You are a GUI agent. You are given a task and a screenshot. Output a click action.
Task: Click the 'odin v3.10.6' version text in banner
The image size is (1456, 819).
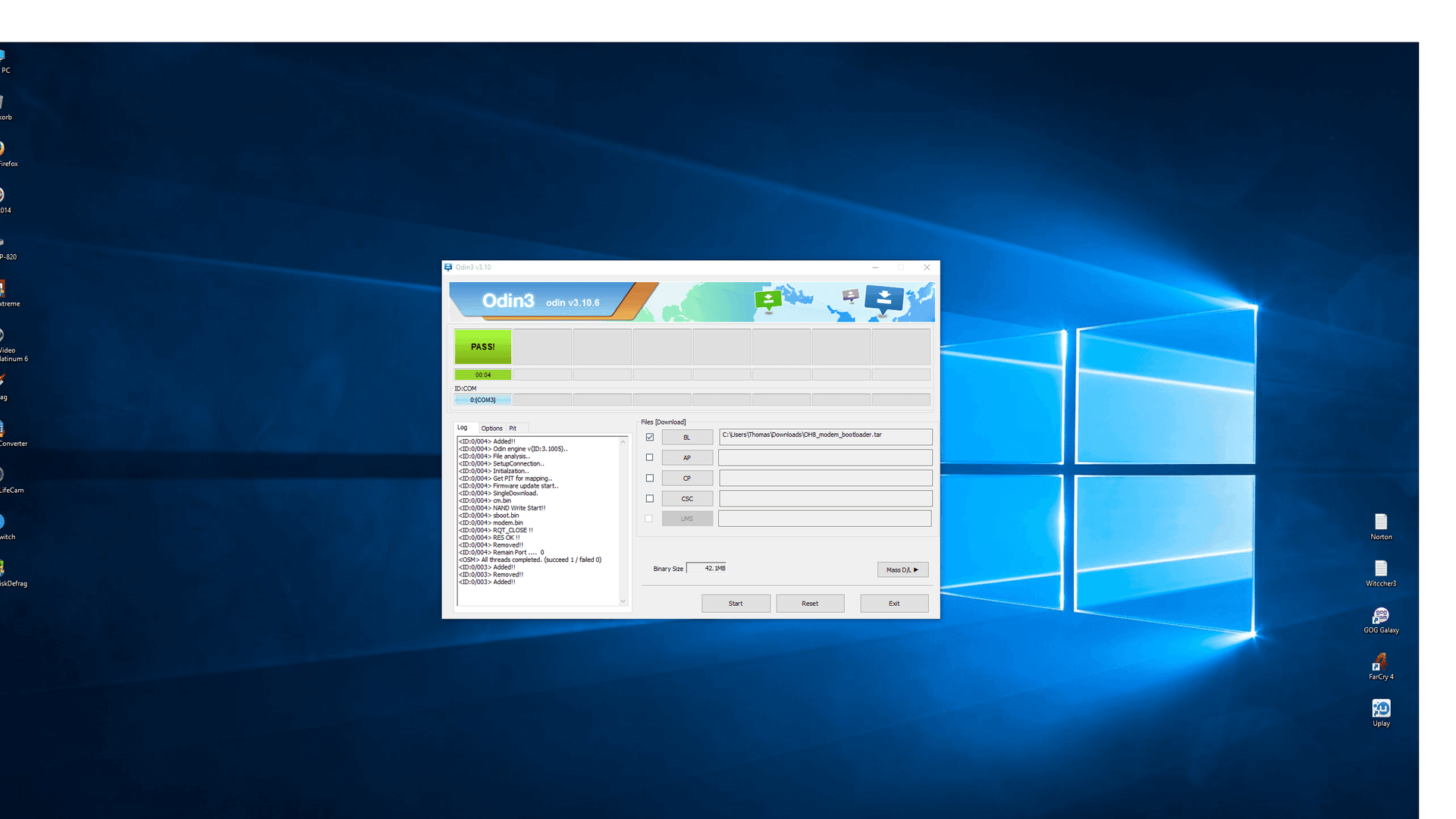(x=573, y=303)
